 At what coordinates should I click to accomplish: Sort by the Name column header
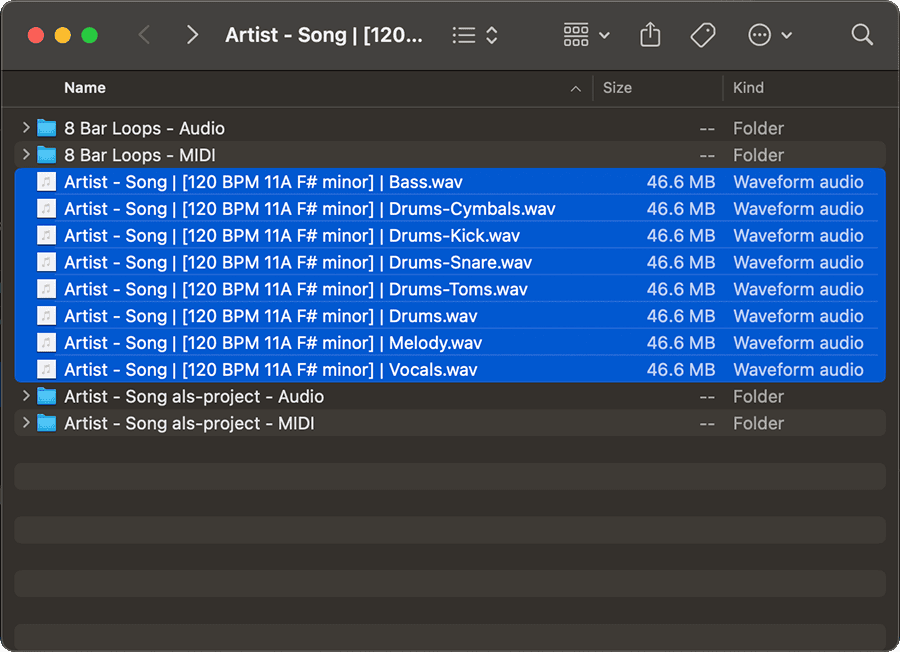tap(85, 88)
